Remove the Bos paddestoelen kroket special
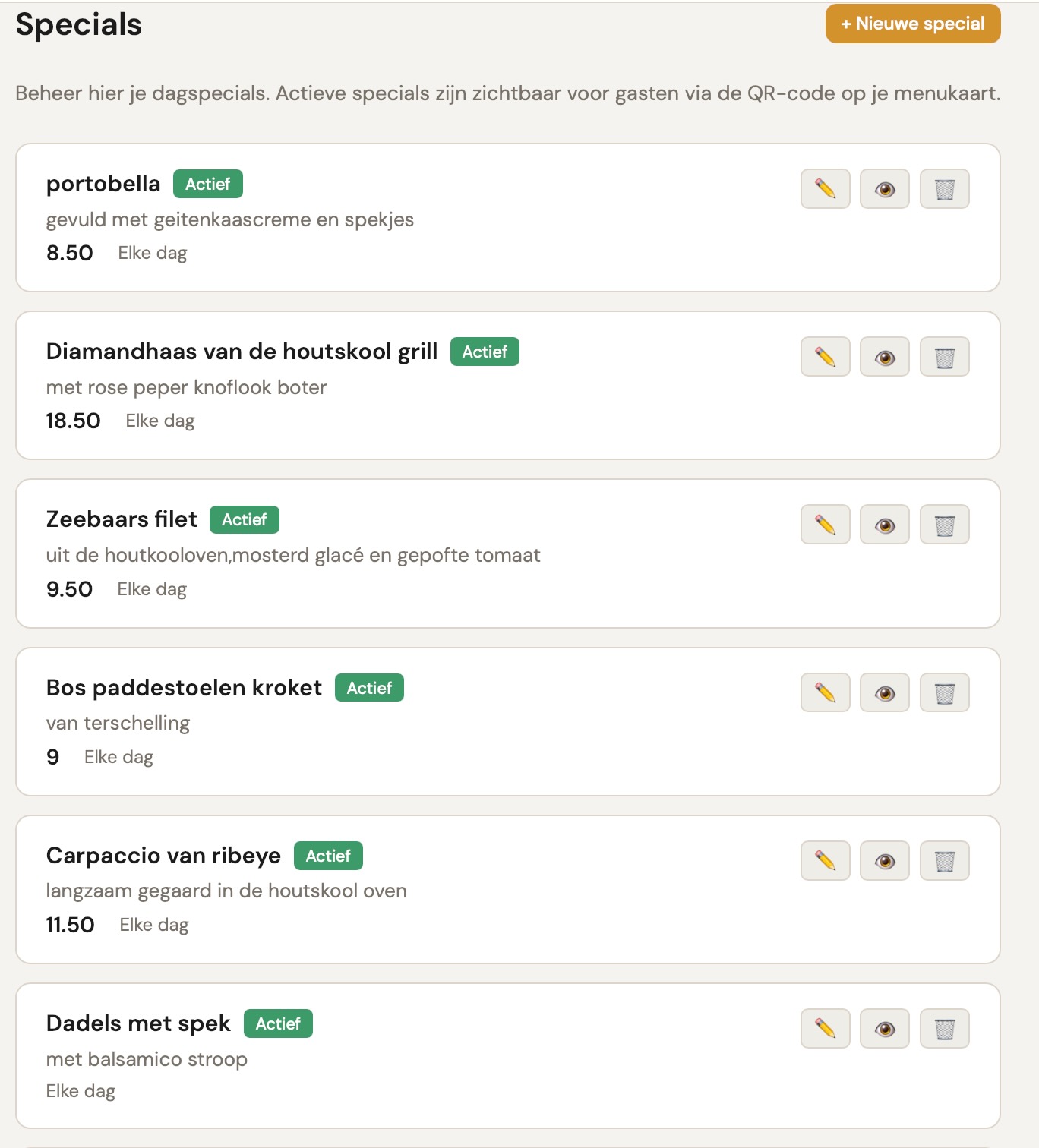1039x1148 pixels. [x=944, y=692]
